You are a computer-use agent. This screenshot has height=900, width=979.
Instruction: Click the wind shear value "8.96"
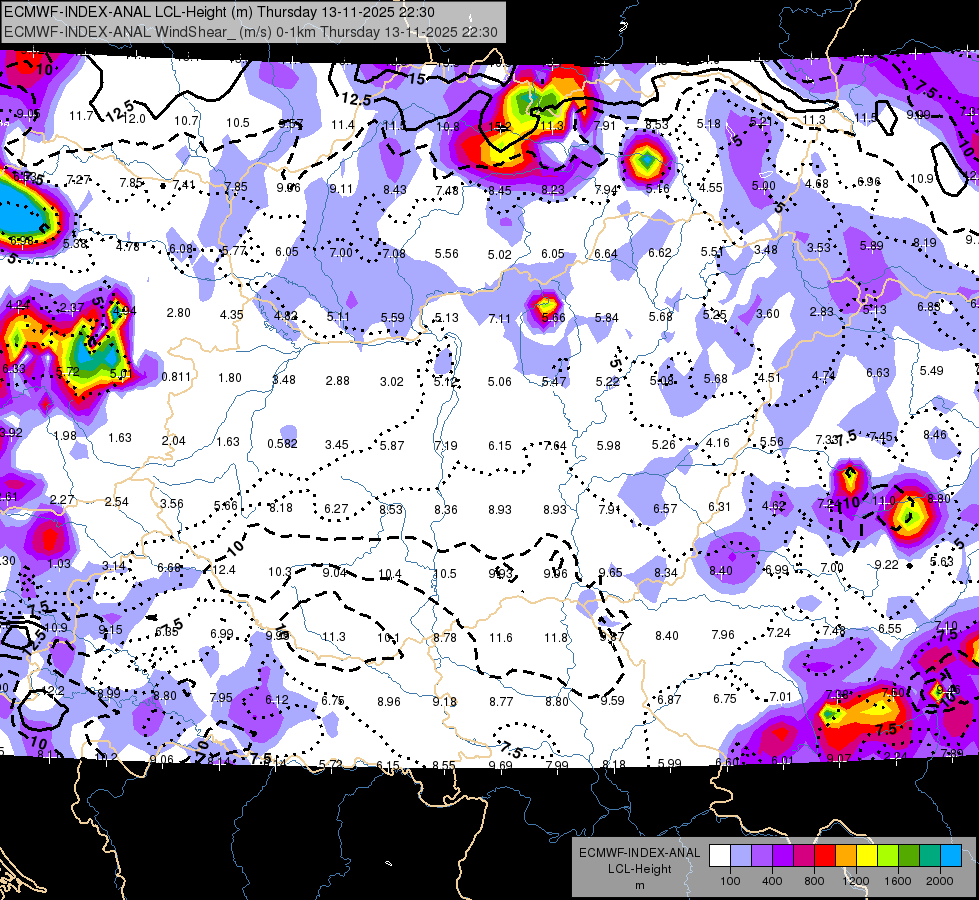pyautogui.click(x=388, y=701)
